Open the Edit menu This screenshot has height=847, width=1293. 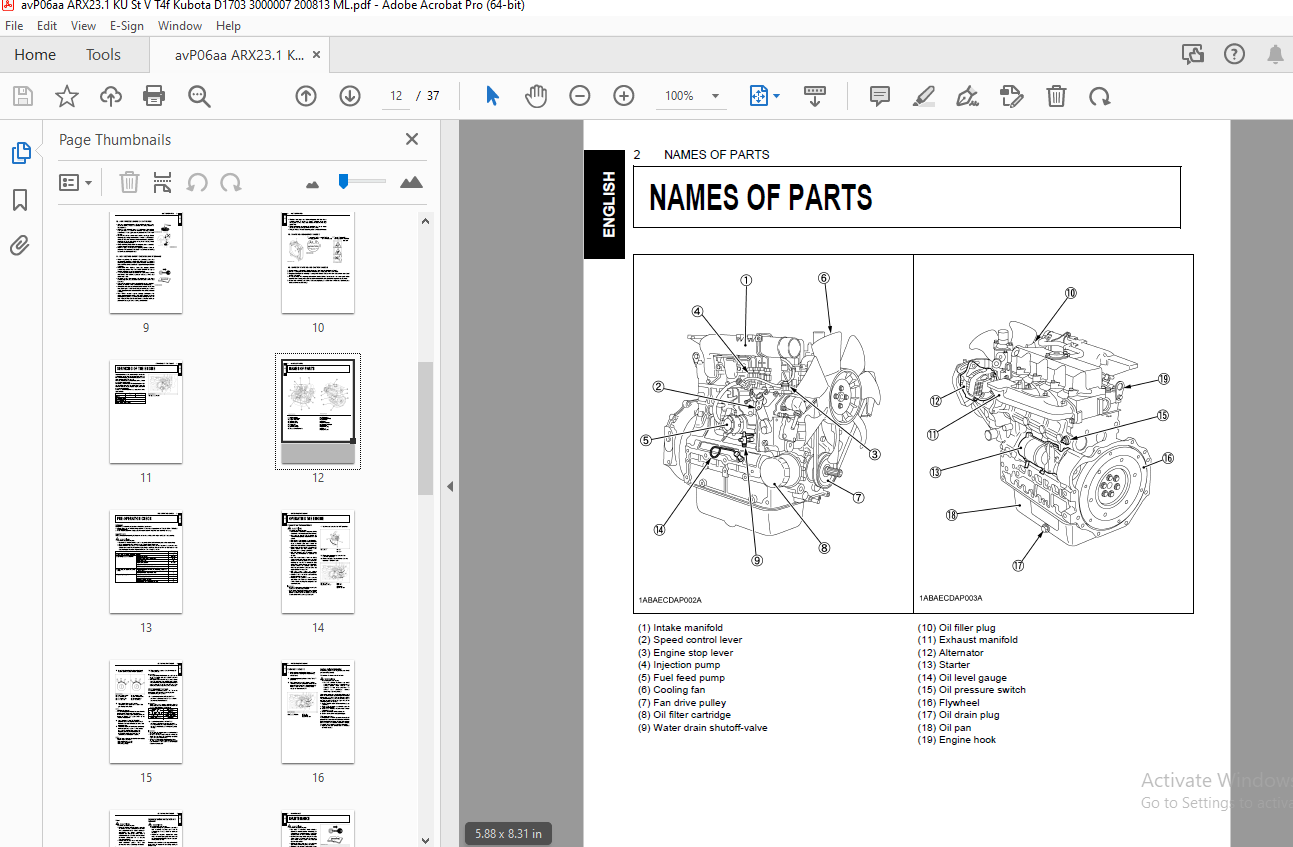coord(47,26)
